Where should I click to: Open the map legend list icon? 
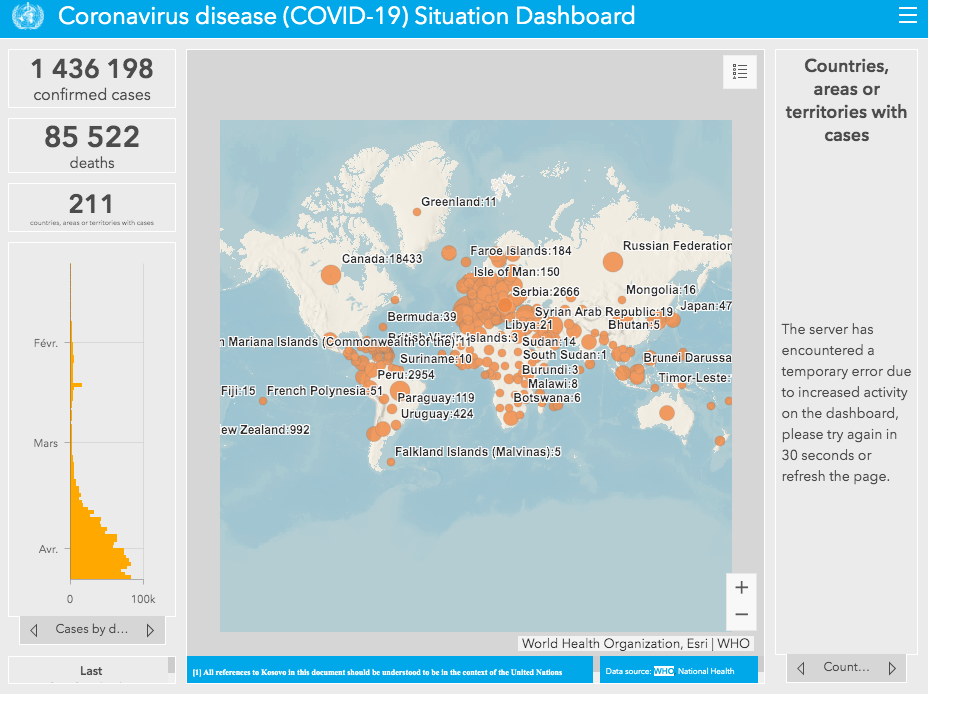click(x=740, y=72)
